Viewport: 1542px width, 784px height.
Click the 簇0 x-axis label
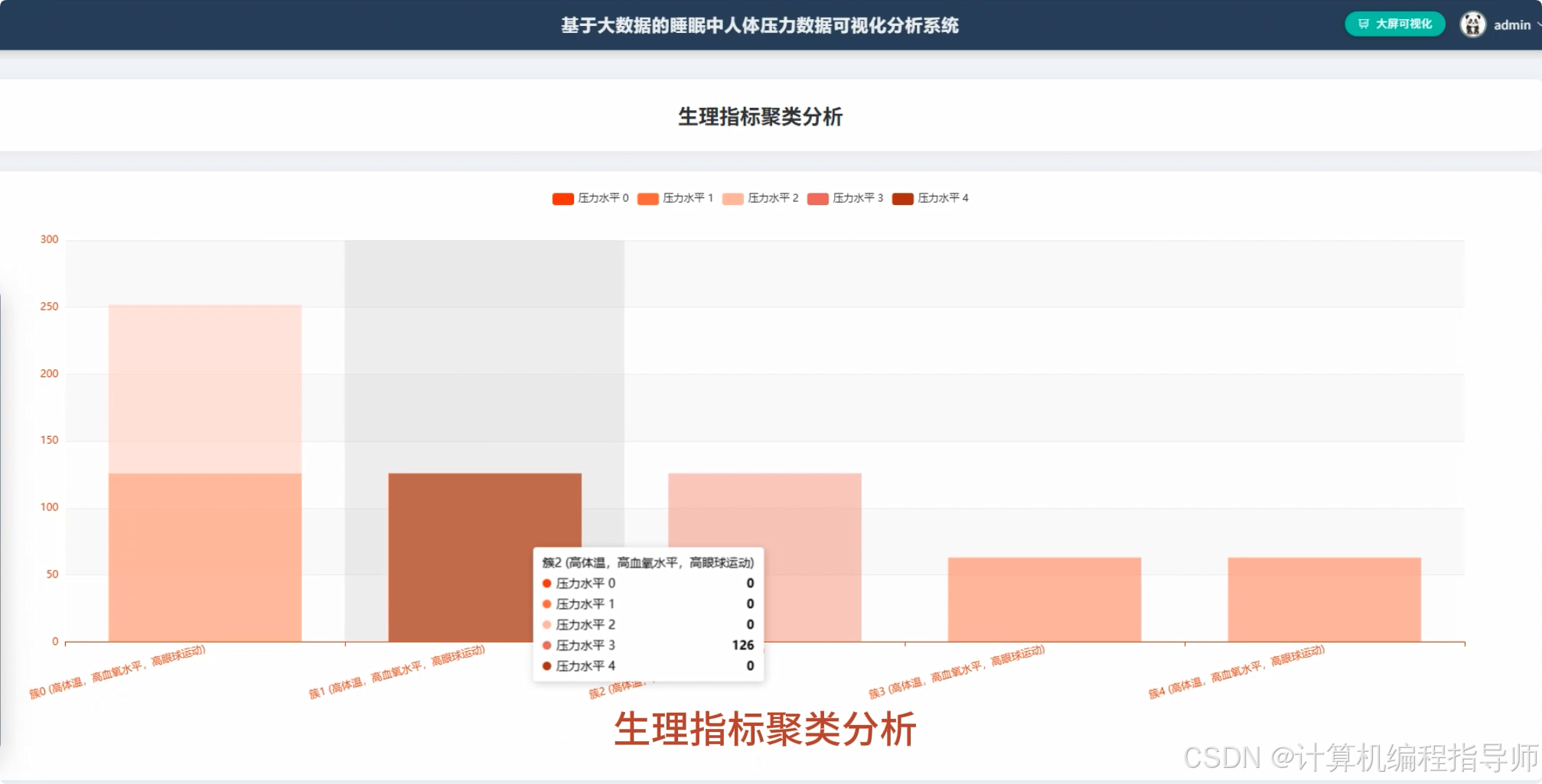click(117, 672)
